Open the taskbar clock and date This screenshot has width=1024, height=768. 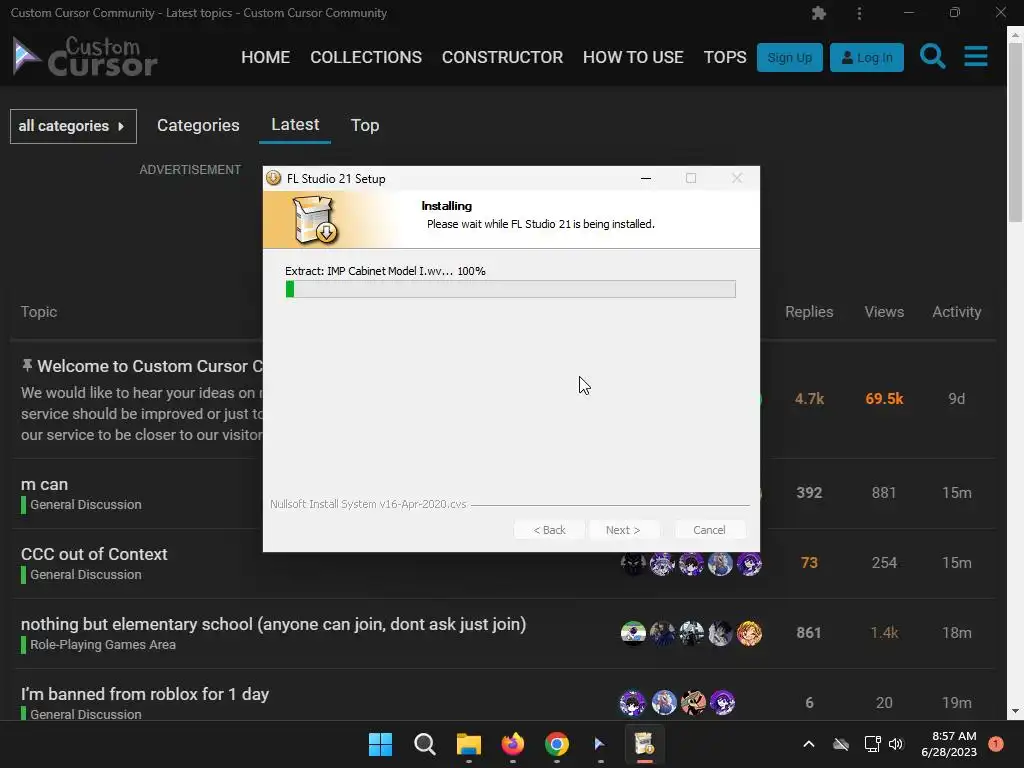pos(949,744)
